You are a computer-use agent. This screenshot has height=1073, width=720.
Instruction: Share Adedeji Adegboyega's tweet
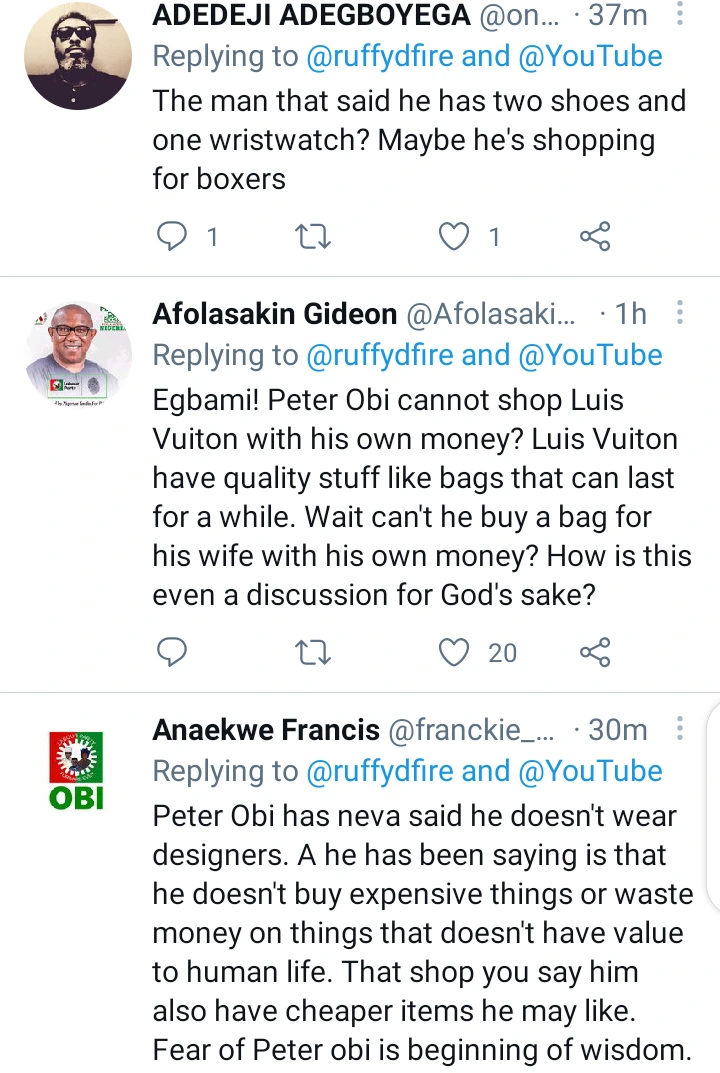(x=595, y=236)
